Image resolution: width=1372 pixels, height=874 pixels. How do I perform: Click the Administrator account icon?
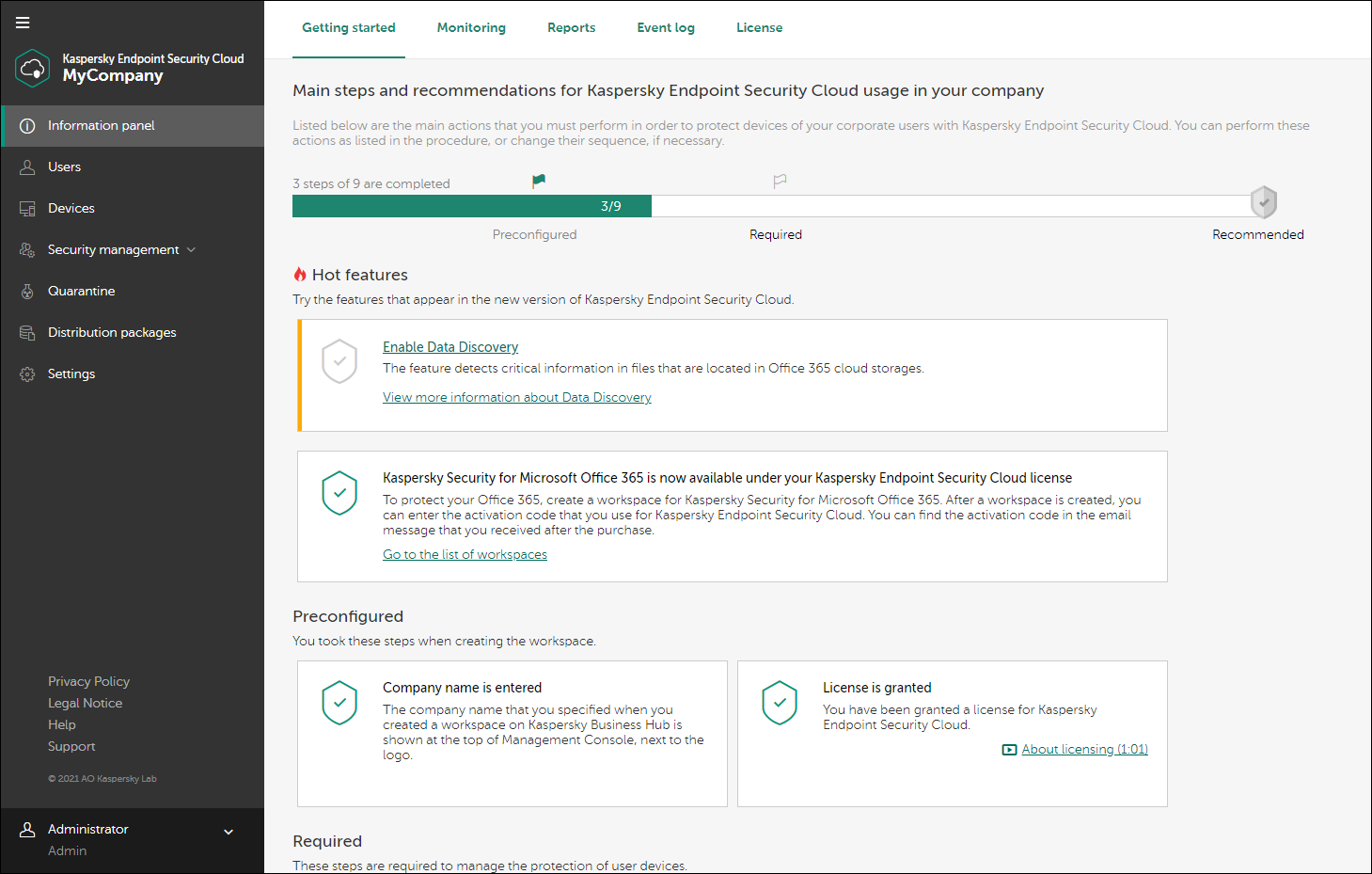click(x=26, y=829)
